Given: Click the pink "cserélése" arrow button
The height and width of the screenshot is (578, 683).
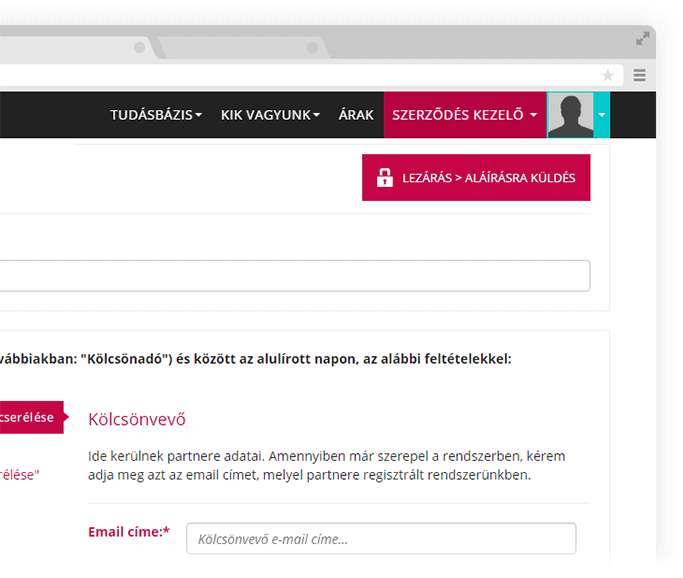Looking at the screenshot, I should pos(30,417).
